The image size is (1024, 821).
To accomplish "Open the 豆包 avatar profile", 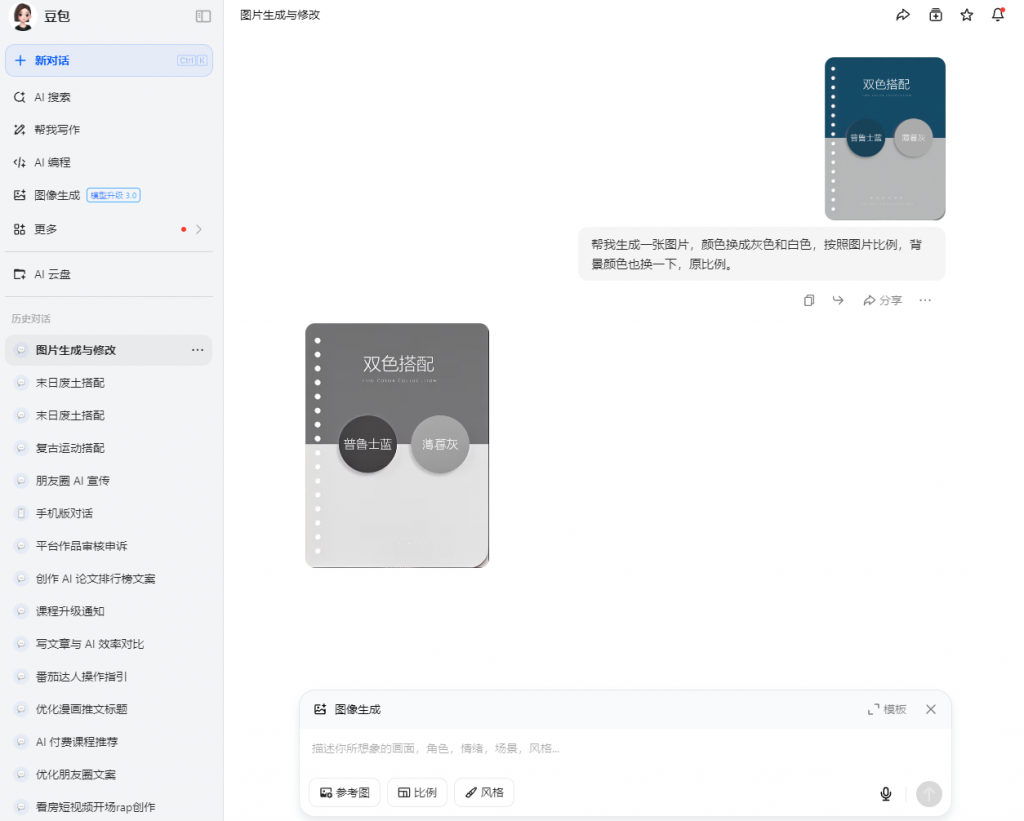I will [23, 16].
